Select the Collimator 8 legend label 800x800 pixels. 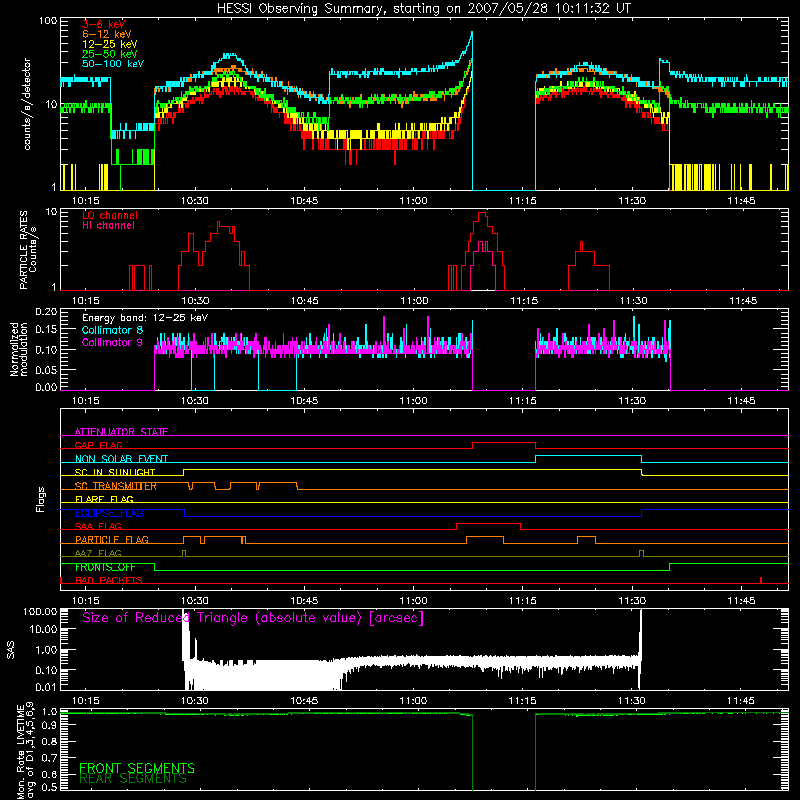click(112, 330)
